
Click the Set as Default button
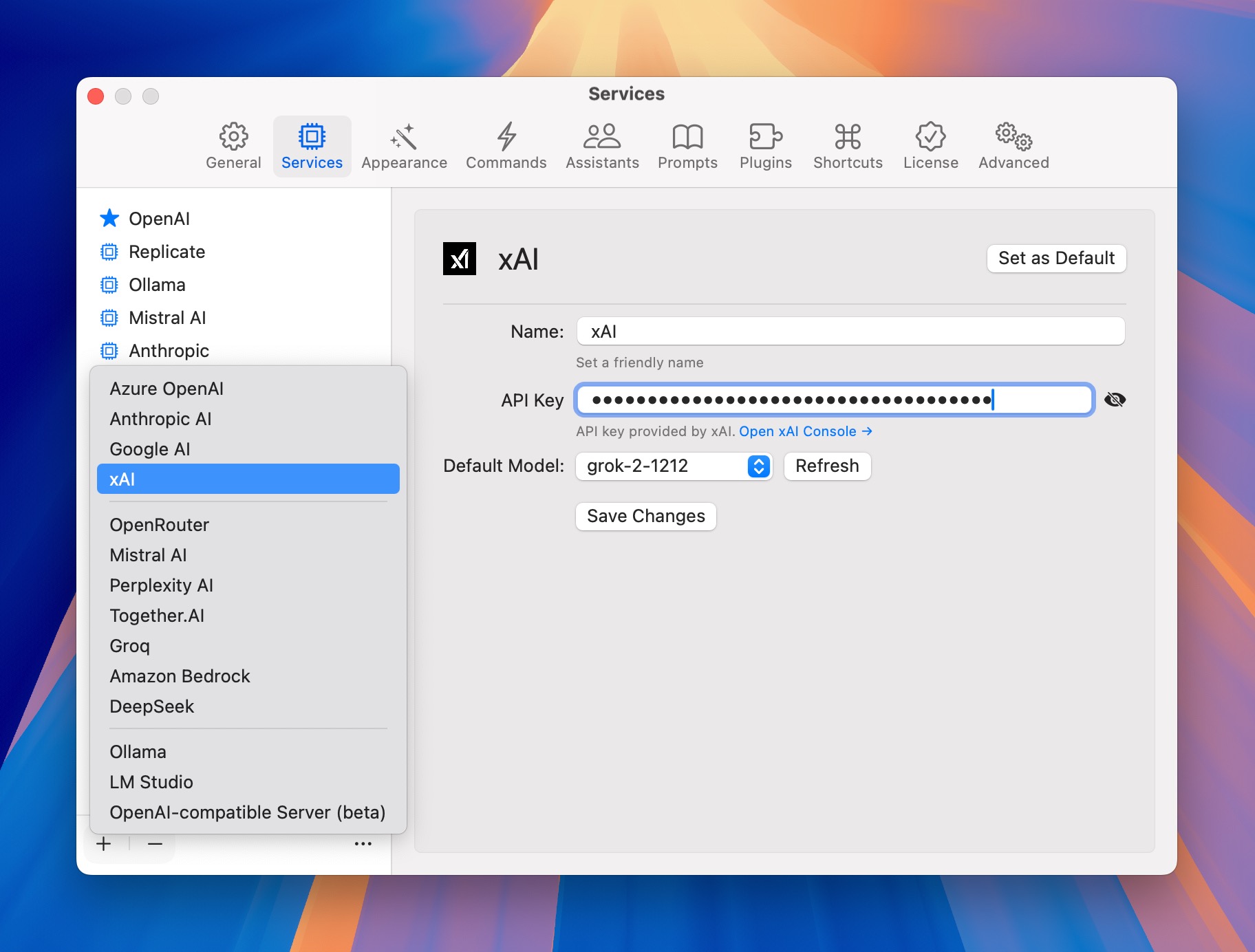click(x=1056, y=259)
